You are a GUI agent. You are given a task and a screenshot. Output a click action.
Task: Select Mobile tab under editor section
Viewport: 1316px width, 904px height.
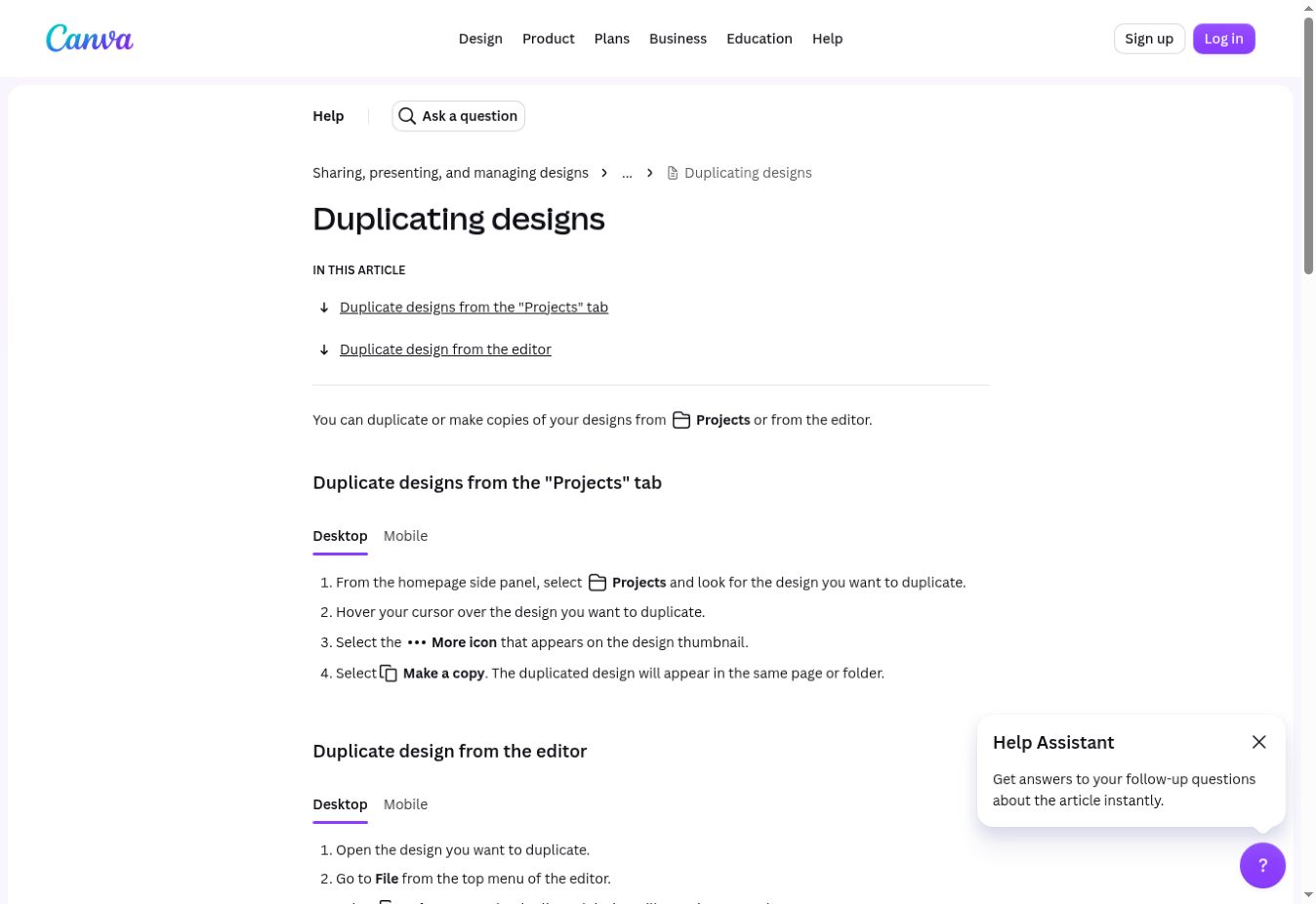point(405,804)
